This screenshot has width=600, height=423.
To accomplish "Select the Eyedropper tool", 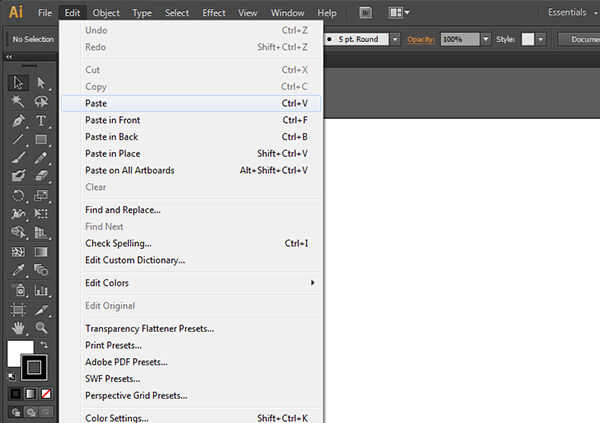I will 18,270.
